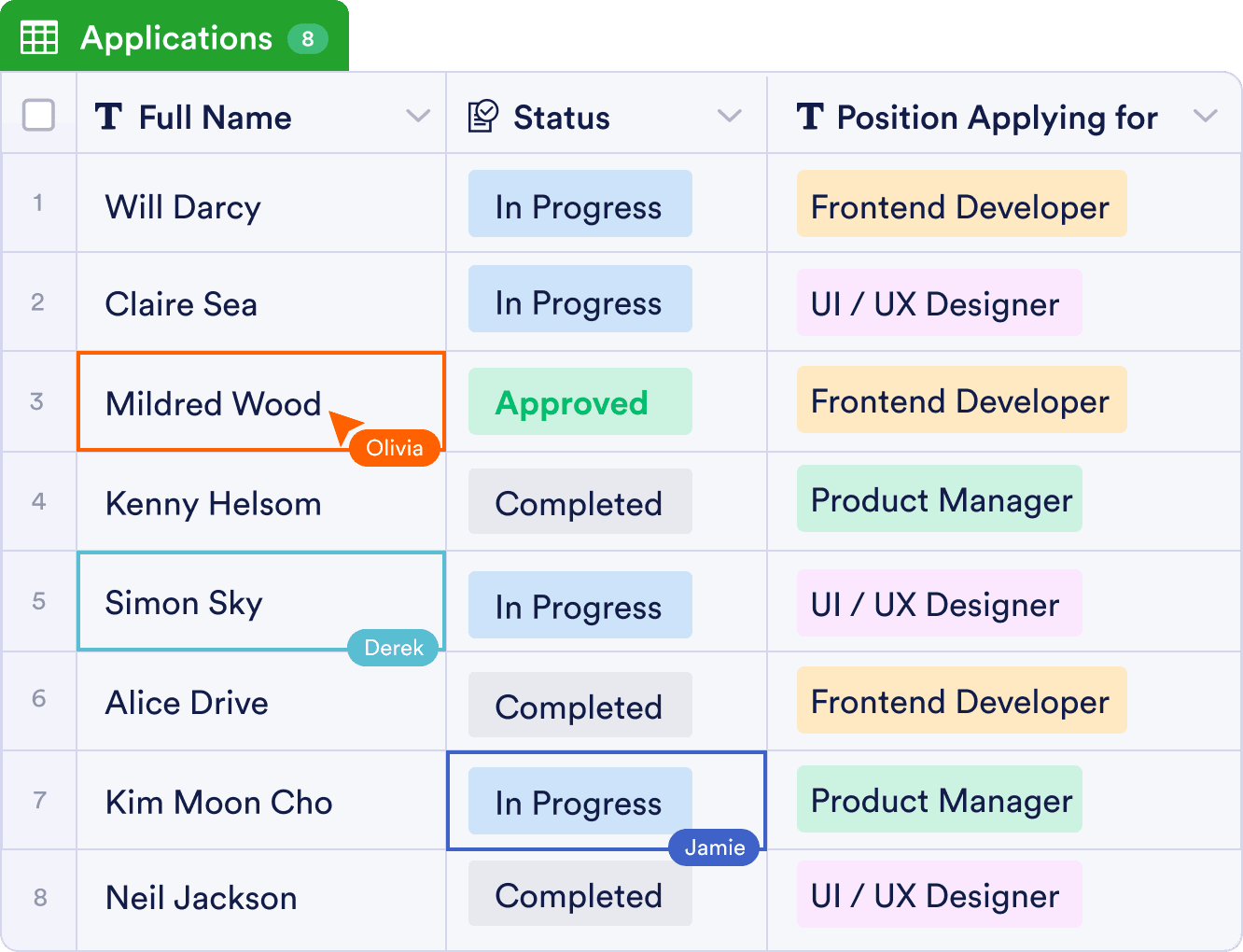Click Claire Sea's UI / UX Designer tag

939,303
